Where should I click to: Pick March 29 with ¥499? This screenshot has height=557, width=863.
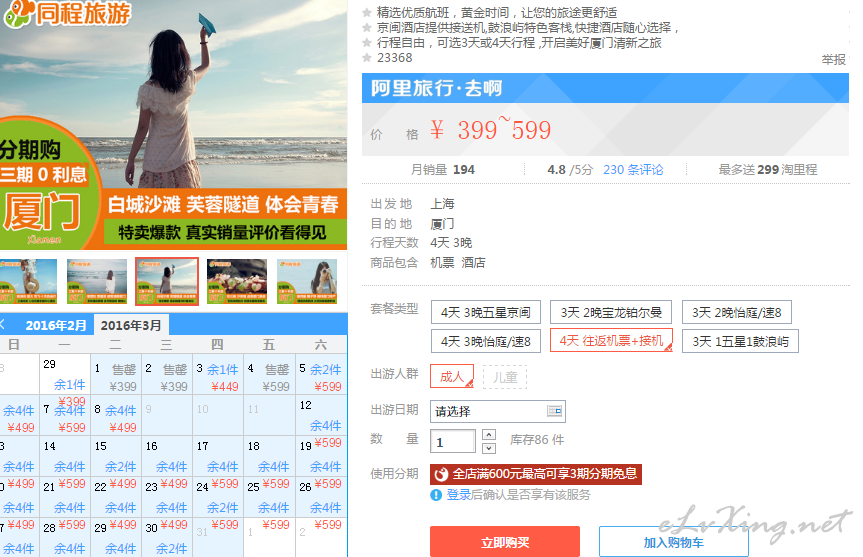click(115, 537)
